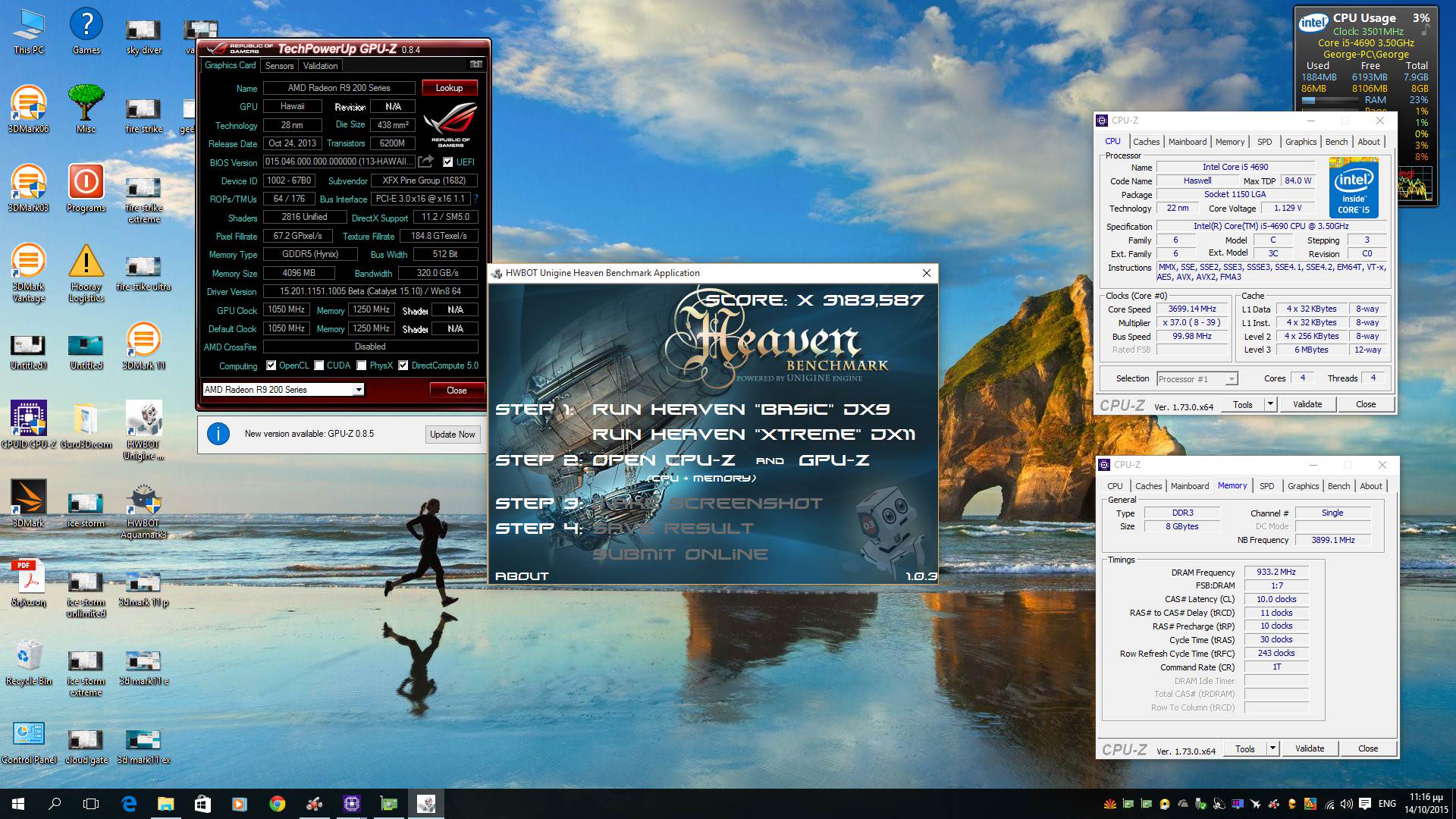Viewport: 1456px width, 819px height.
Task: Click the red Close button in GPU-Z
Action: 457,391
